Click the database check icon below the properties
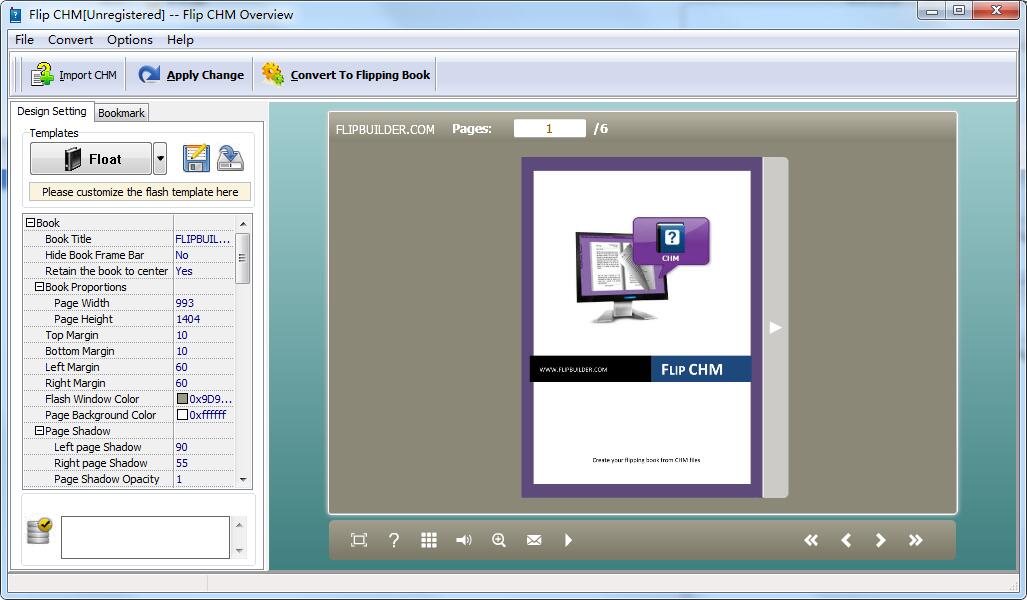This screenshot has height=600, width=1027. (x=39, y=531)
